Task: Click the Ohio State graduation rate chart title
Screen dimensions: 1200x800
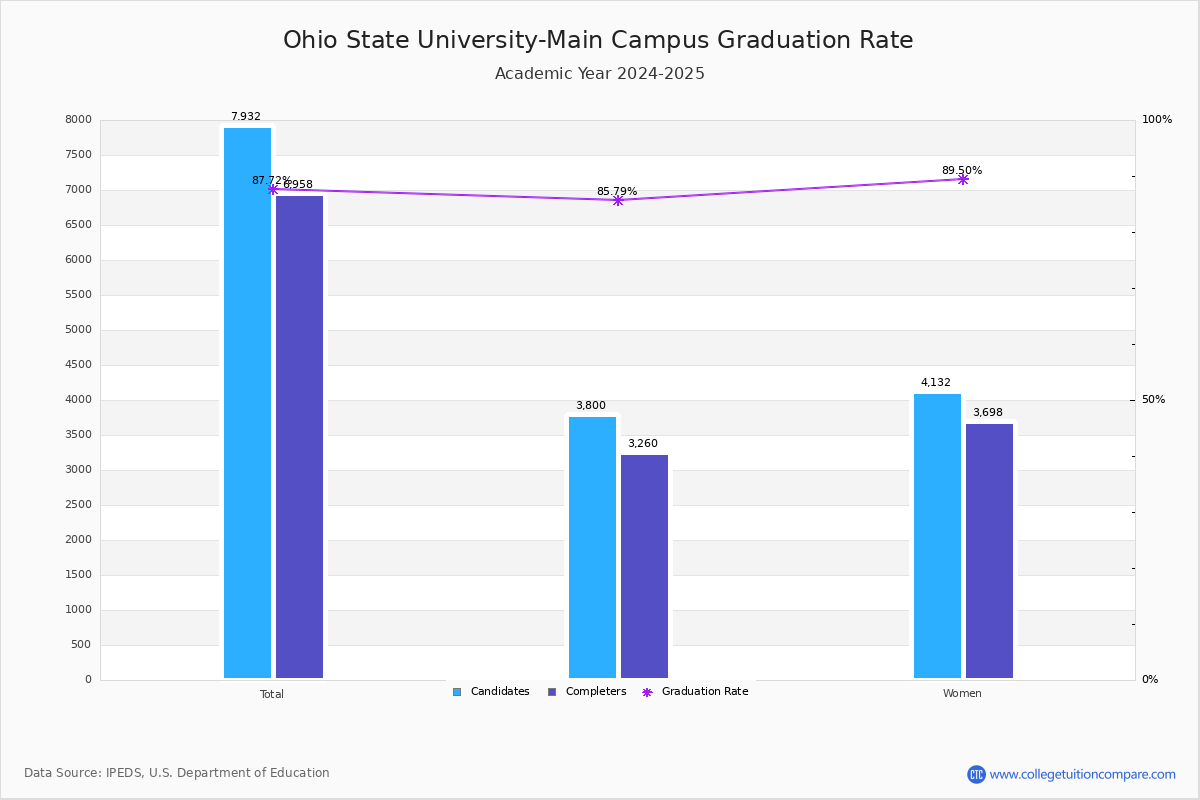Action: (x=598, y=40)
